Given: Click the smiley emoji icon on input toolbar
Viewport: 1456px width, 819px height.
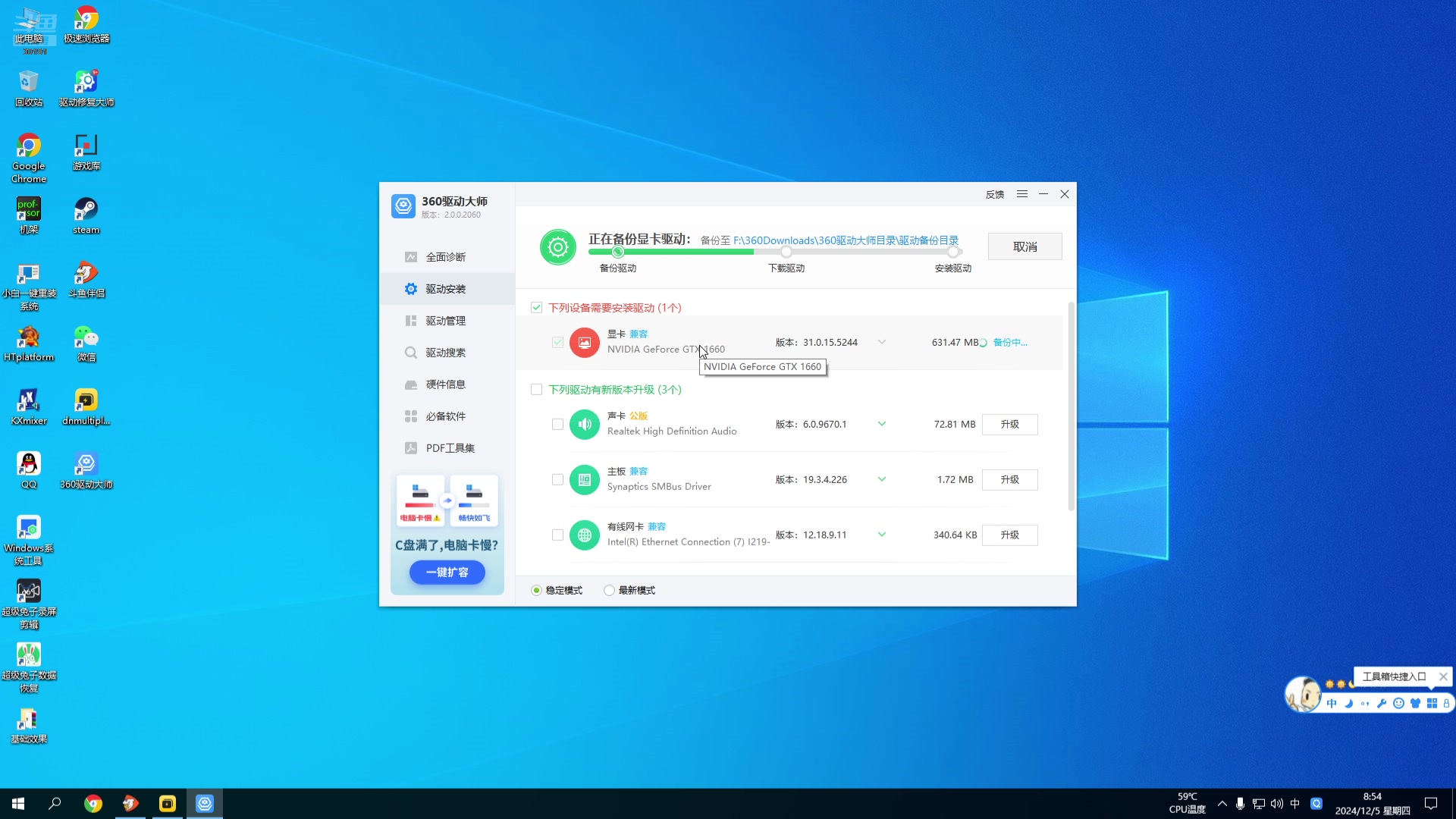Looking at the screenshot, I should point(1398,703).
